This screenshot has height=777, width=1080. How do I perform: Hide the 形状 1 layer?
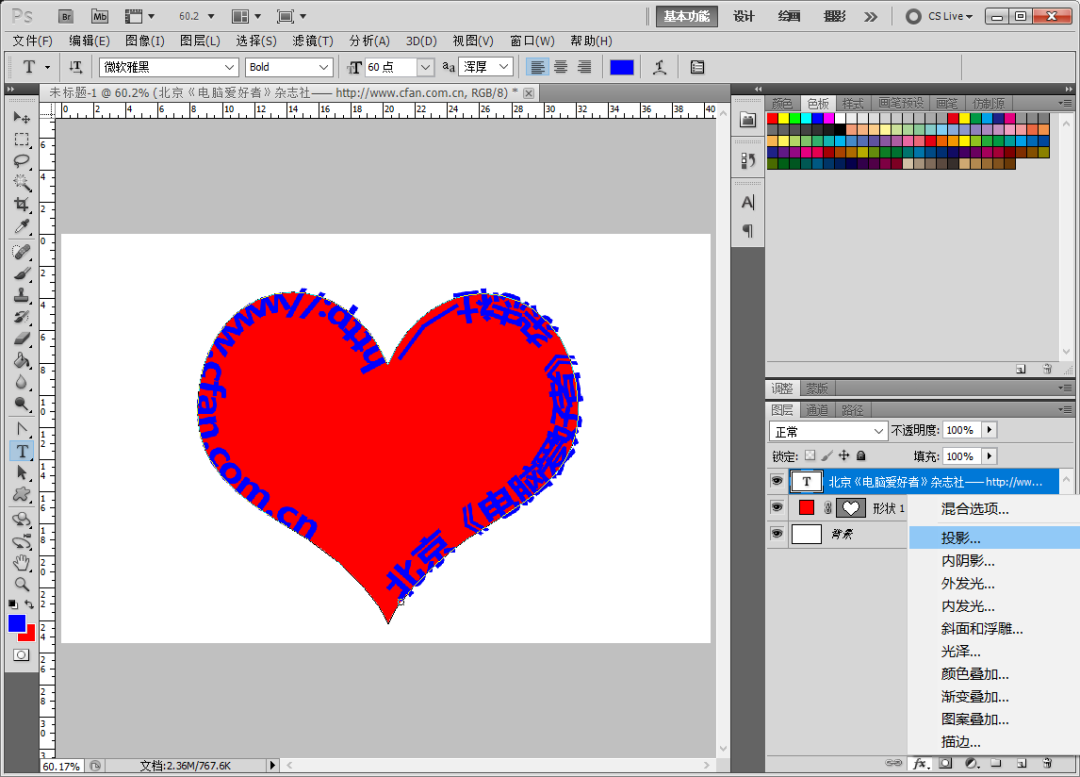click(x=777, y=507)
